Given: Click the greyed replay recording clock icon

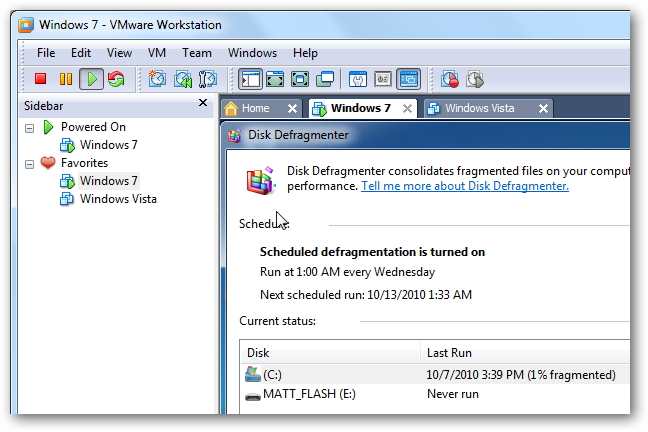Looking at the screenshot, I should coord(475,79).
